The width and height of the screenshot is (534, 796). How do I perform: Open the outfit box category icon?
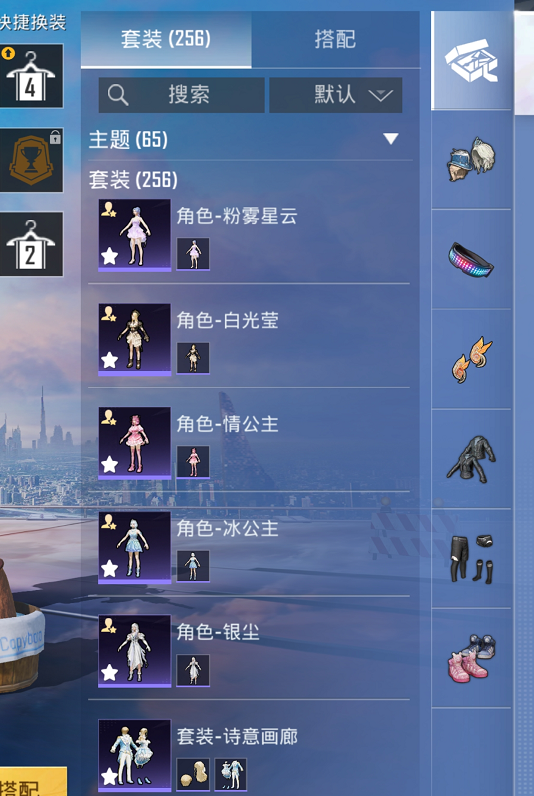pos(471,60)
